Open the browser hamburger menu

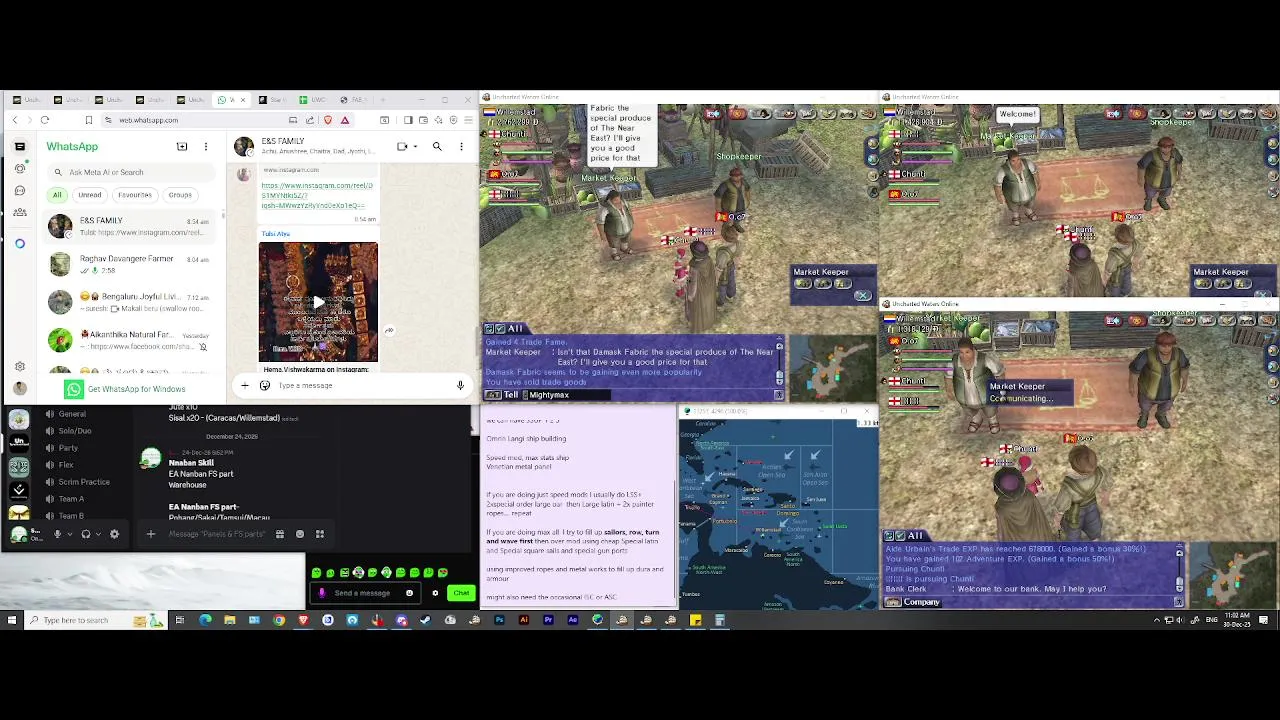469,120
